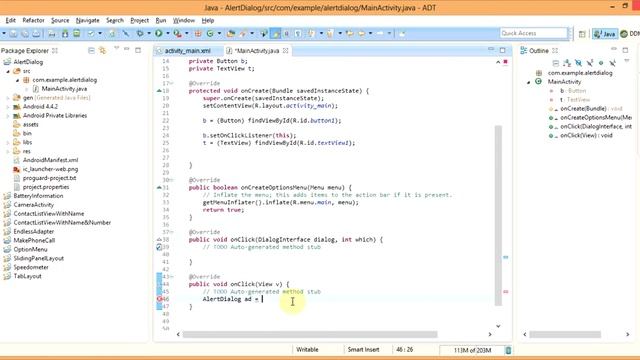
Task: Maximize the editor area
Action: click(502, 50)
